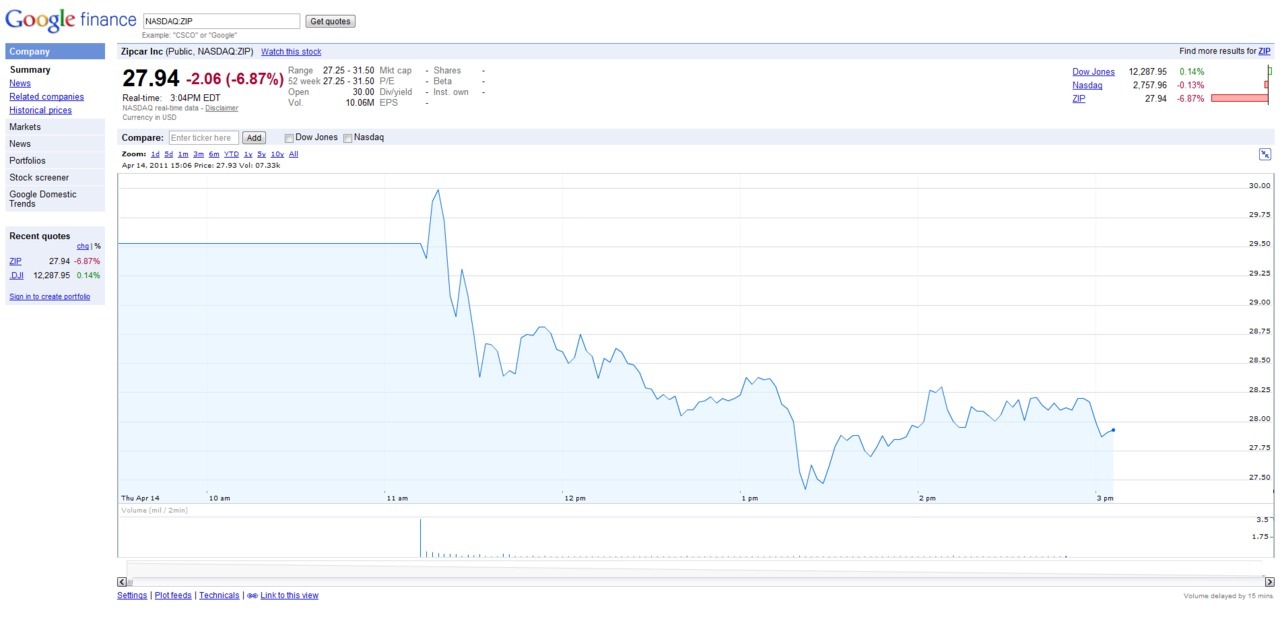The image size is (1280, 617).
Task: Open chart Settings link
Action: tap(132, 596)
